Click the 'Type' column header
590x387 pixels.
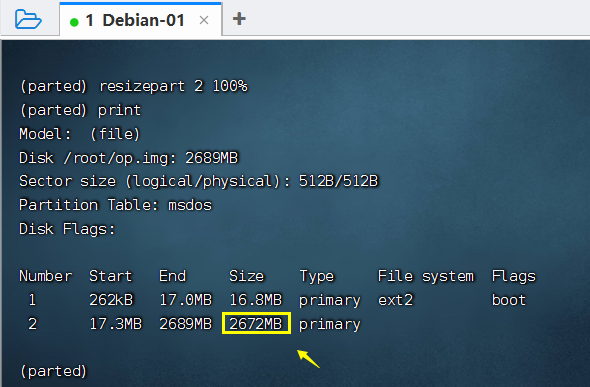coord(316,276)
